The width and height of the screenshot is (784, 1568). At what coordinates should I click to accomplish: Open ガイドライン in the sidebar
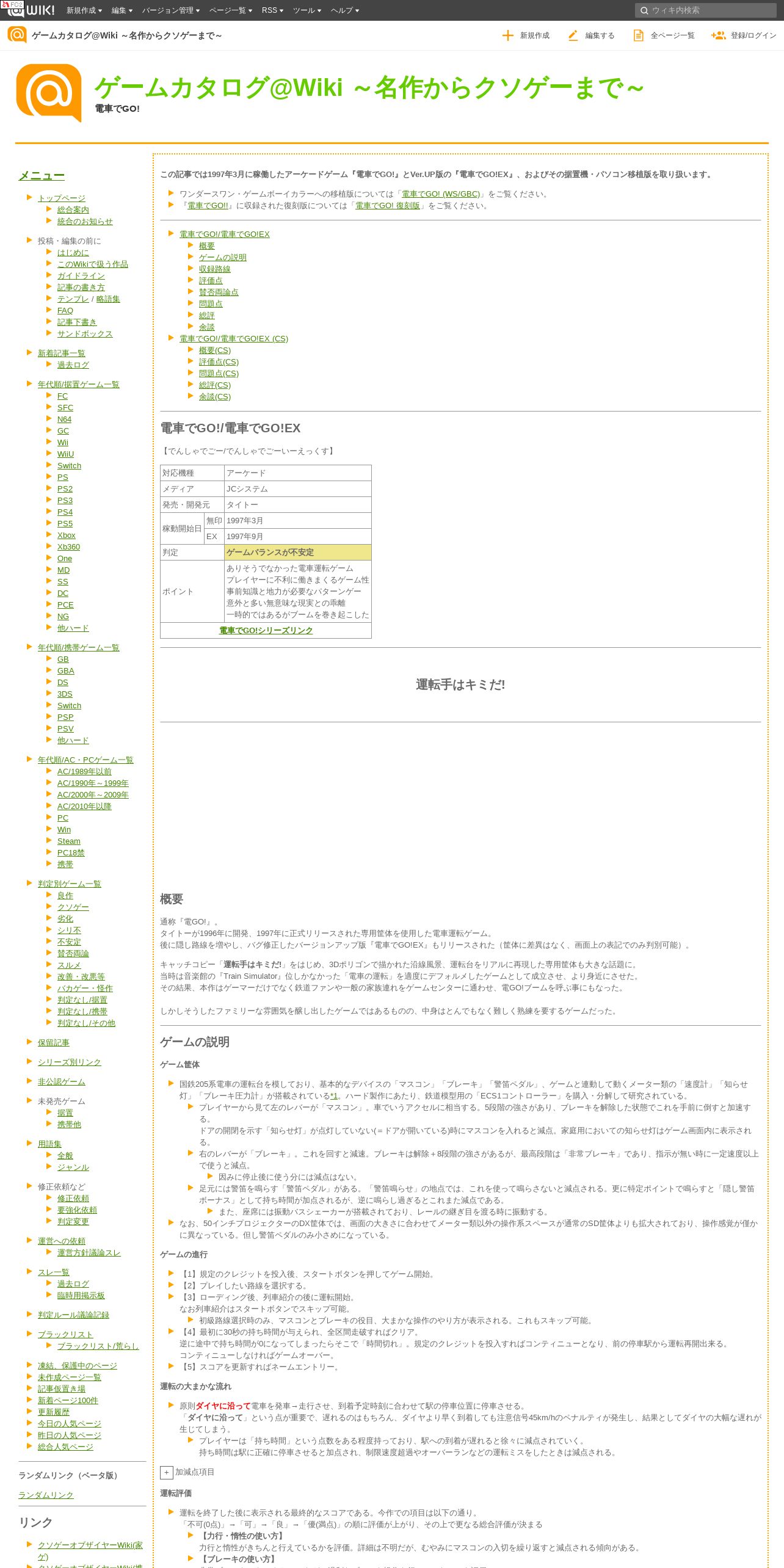pyautogui.click(x=81, y=276)
